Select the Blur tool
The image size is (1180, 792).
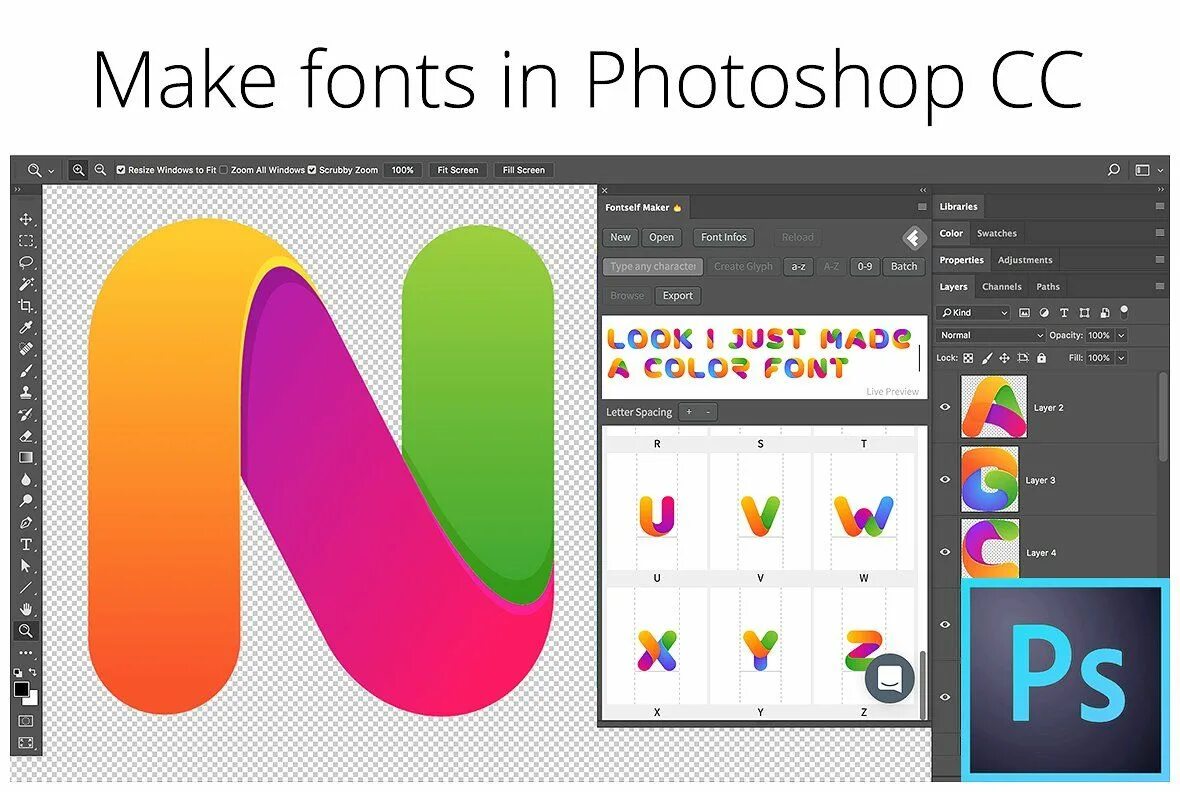point(26,479)
